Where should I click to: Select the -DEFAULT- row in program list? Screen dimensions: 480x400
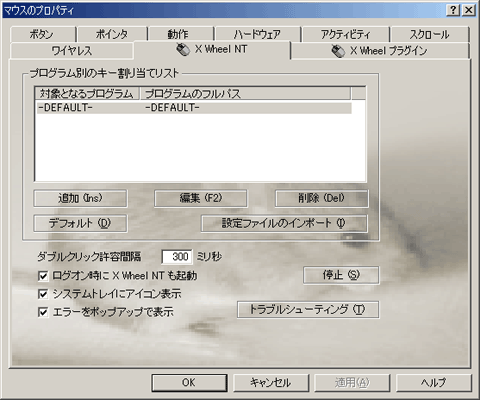tap(194, 108)
